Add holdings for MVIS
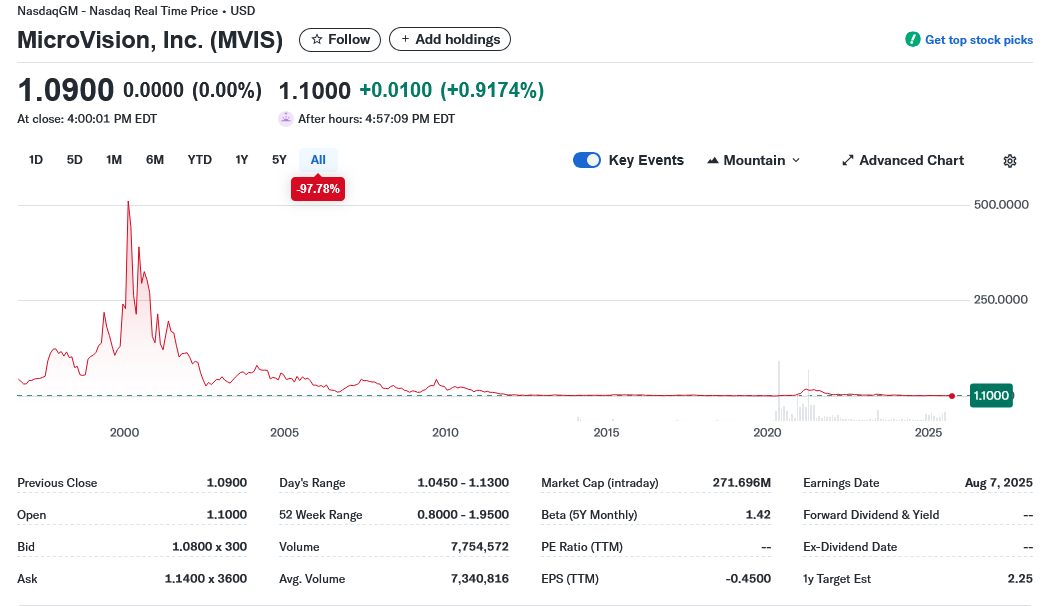 pos(450,39)
